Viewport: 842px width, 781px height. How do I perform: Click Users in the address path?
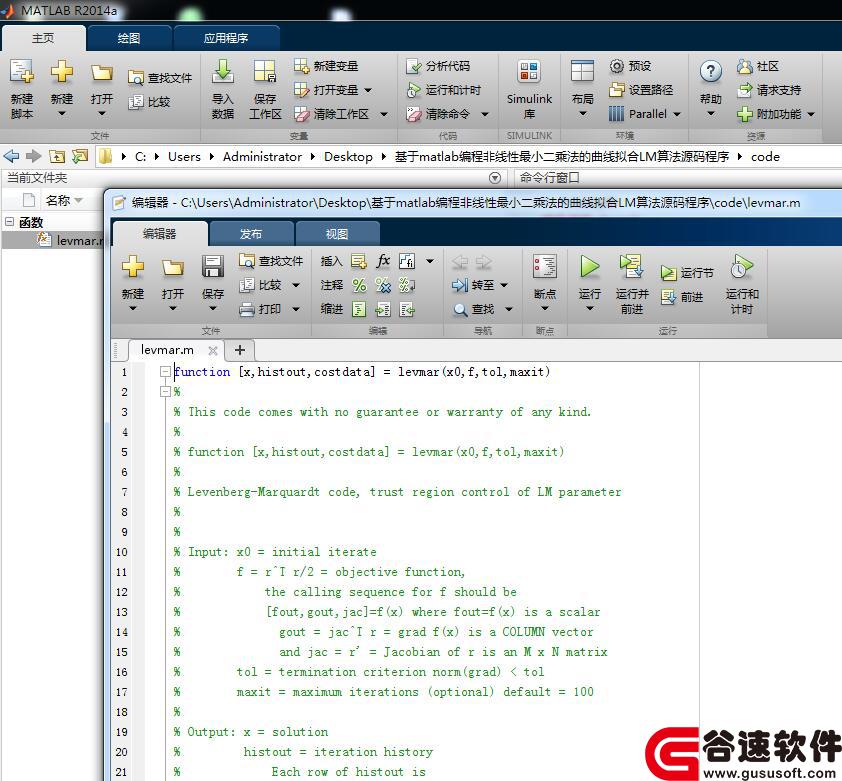(184, 156)
